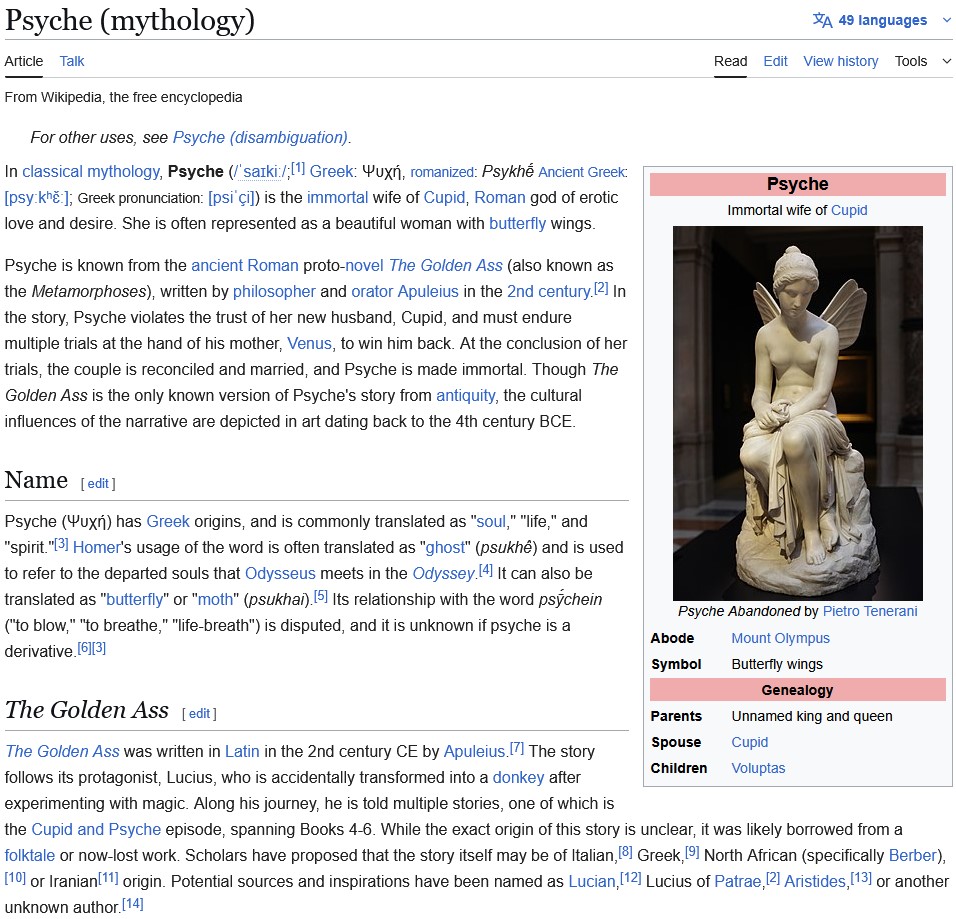Click the Roman link in the intro
Image resolution: width=956 pixels, height=919 pixels.
click(500, 198)
